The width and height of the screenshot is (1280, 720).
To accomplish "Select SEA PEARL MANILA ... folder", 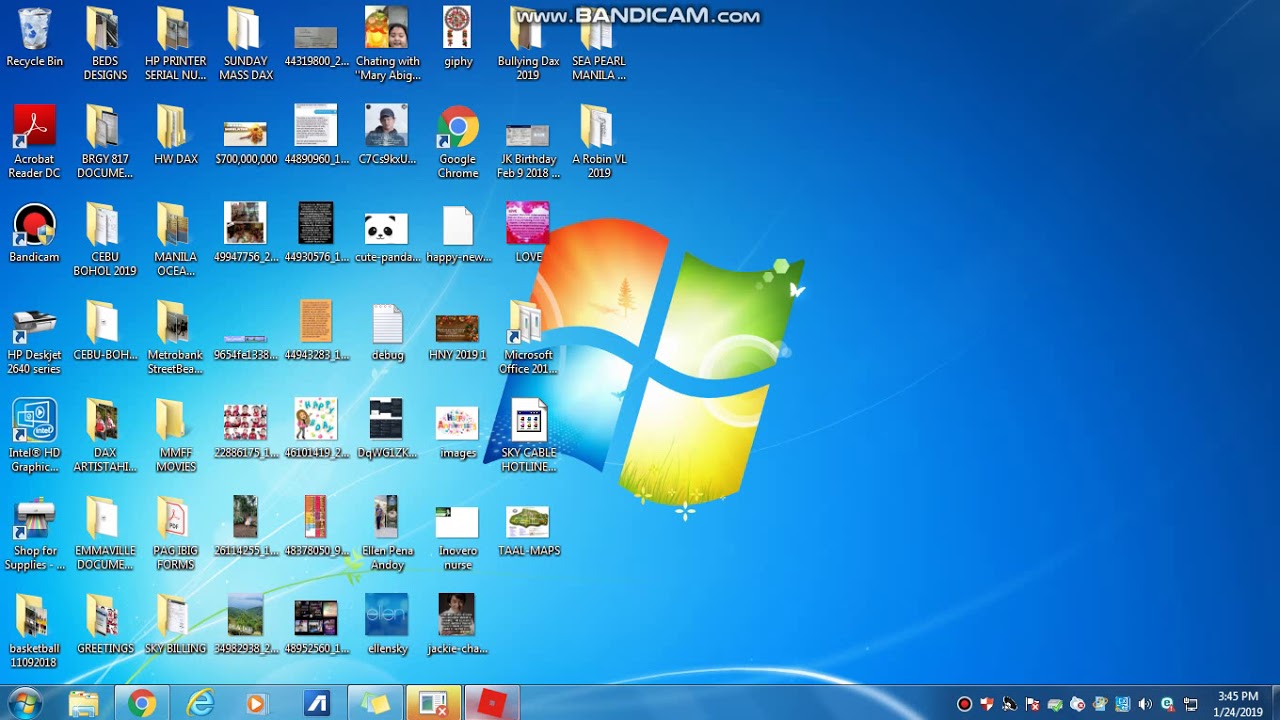I will coord(598,44).
